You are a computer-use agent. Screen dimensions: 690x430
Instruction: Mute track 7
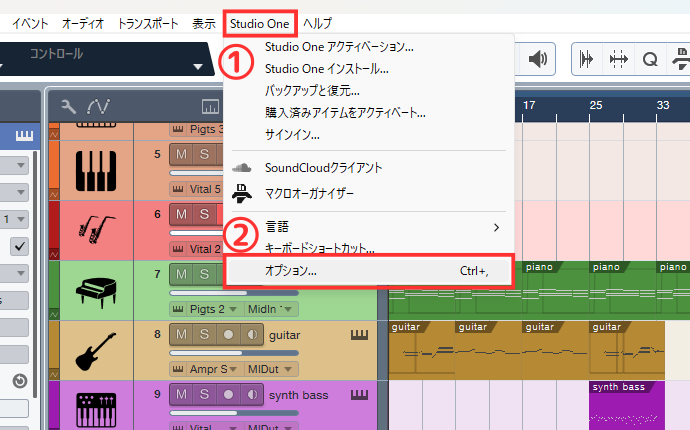tap(181, 274)
